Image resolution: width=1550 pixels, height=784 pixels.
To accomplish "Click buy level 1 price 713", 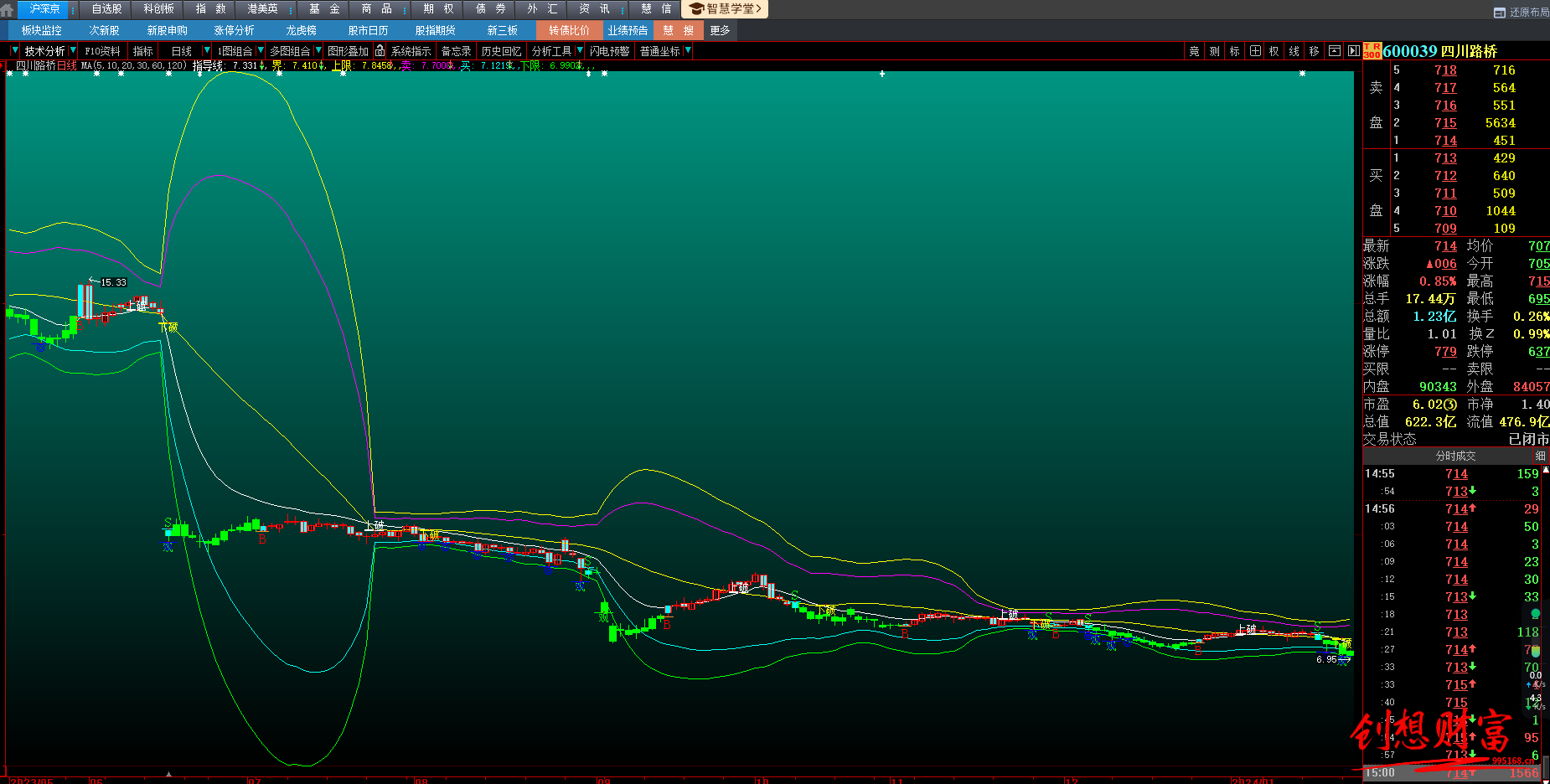I will click(x=1445, y=158).
